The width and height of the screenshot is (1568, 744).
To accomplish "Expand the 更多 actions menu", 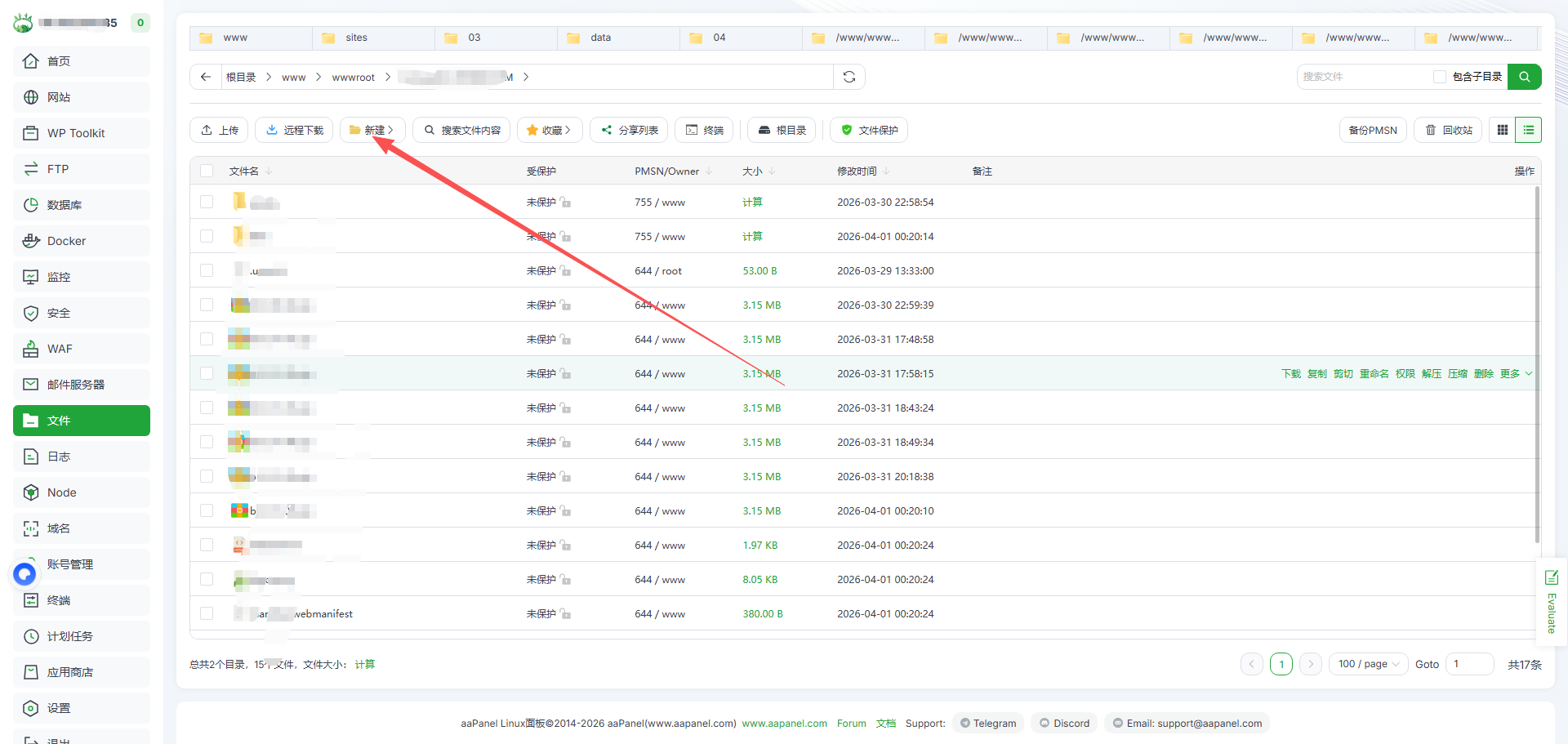I will point(1516,374).
